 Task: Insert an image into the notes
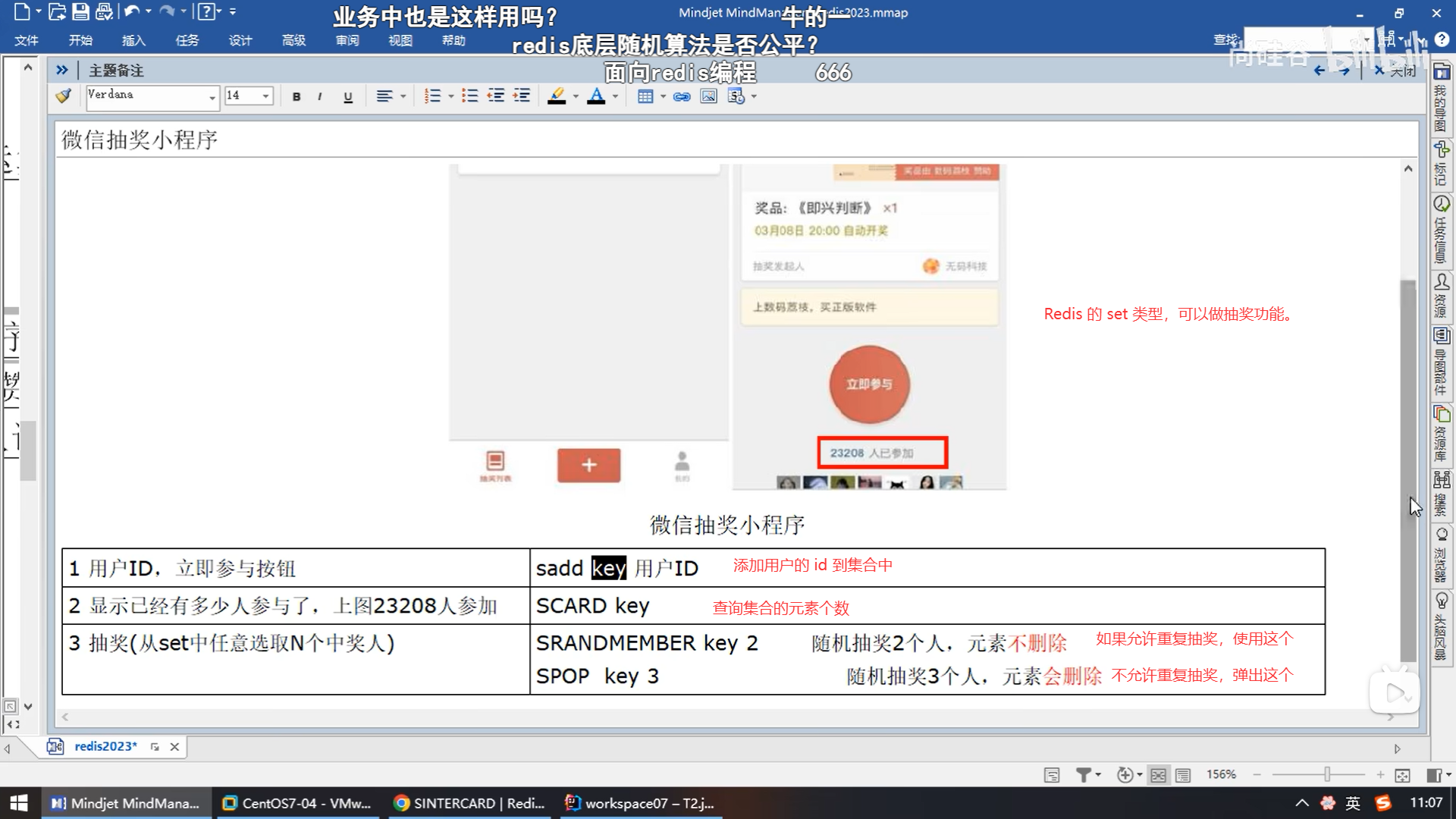pyautogui.click(x=708, y=96)
